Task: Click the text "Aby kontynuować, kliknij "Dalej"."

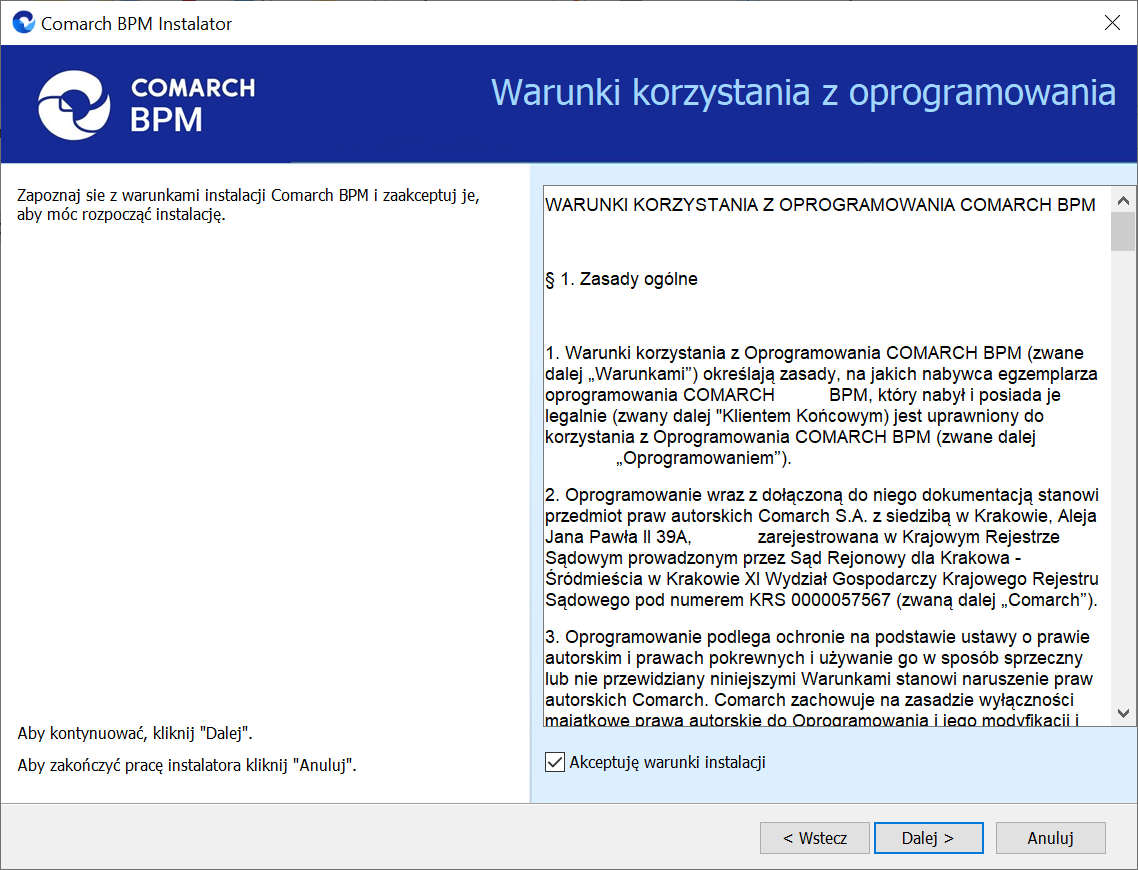Action: [x=135, y=733]
